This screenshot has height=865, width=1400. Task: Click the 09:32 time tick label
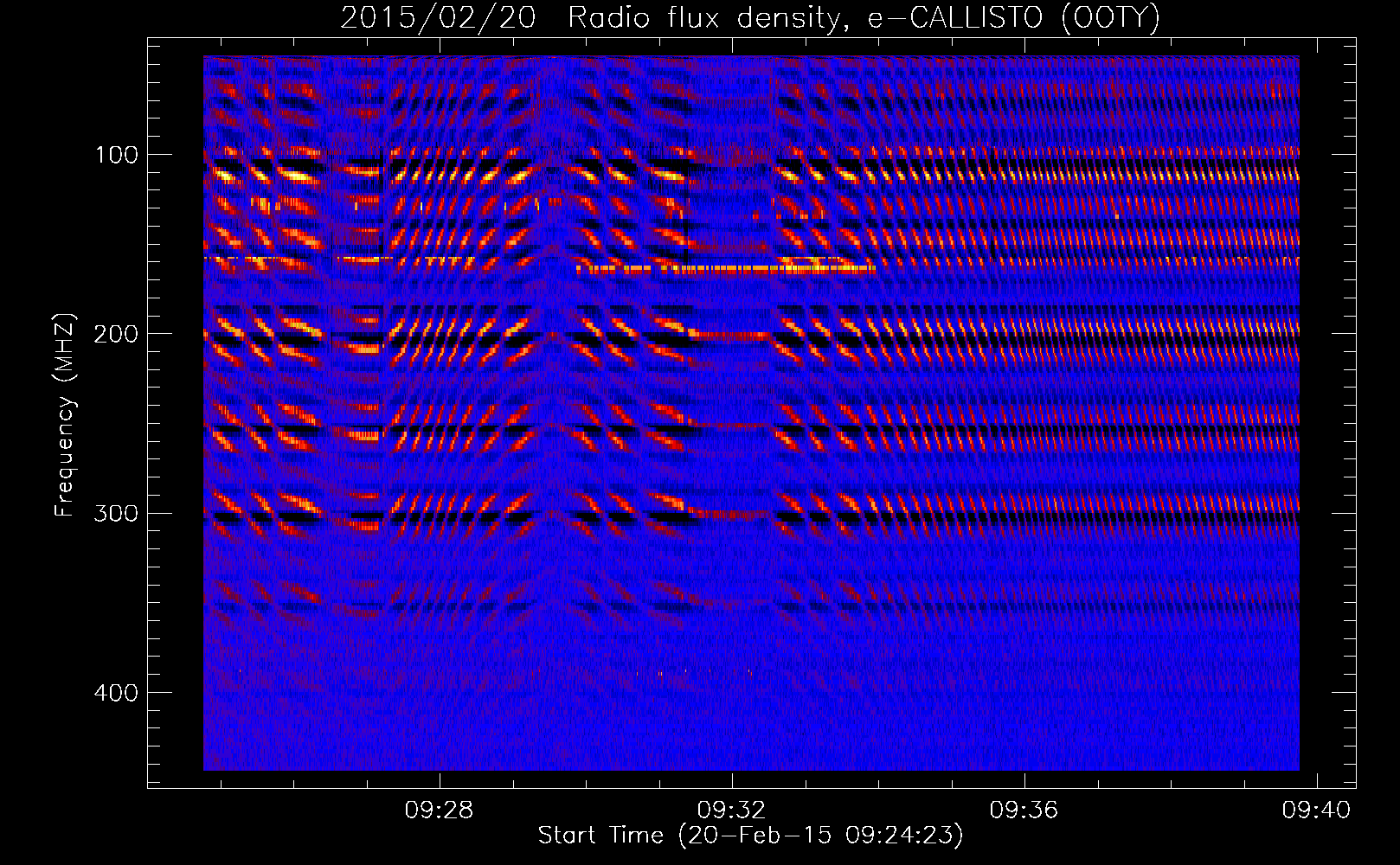click(731, 810)
